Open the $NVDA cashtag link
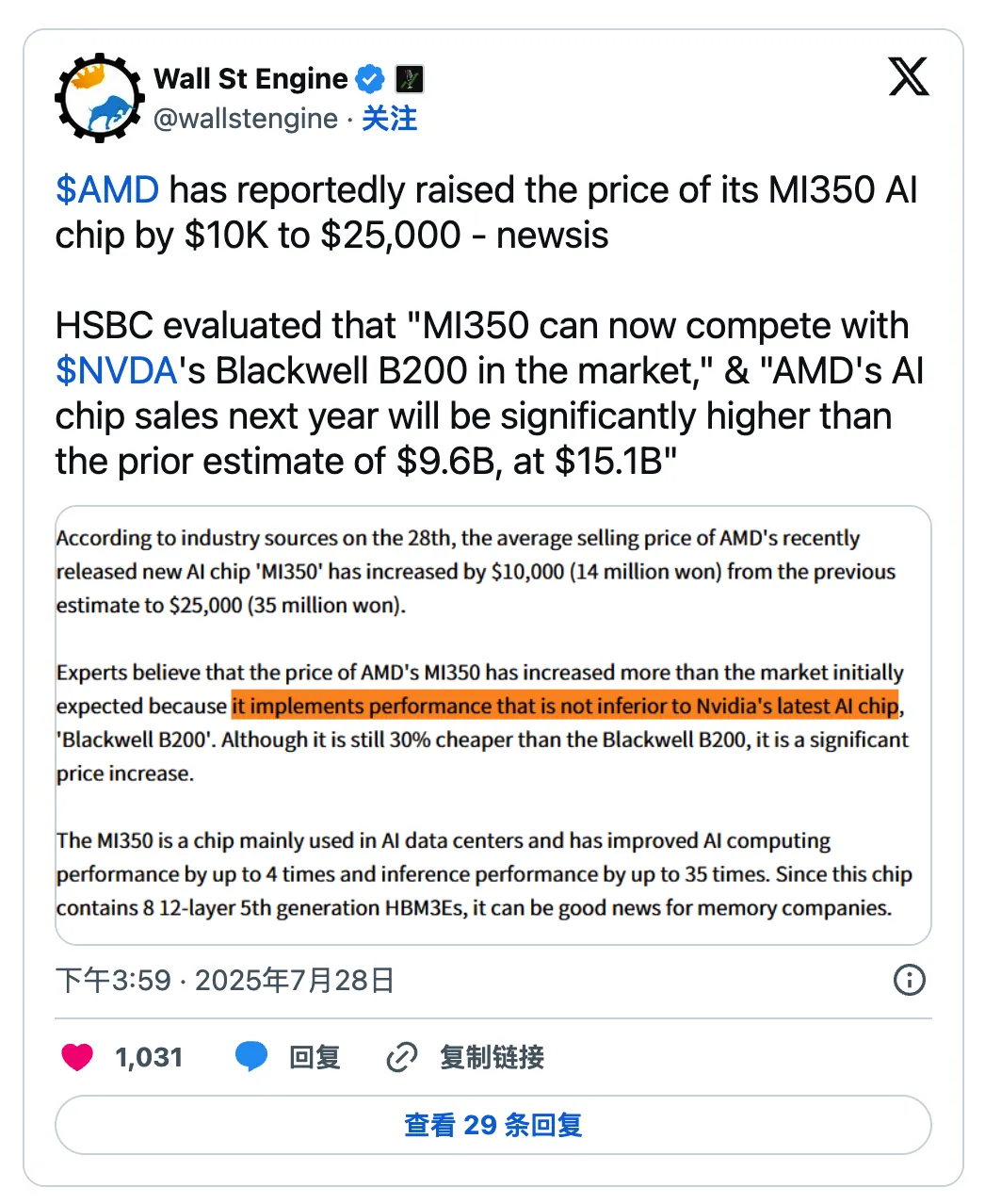Screen dimensions: 985x1204 [113, 370]
